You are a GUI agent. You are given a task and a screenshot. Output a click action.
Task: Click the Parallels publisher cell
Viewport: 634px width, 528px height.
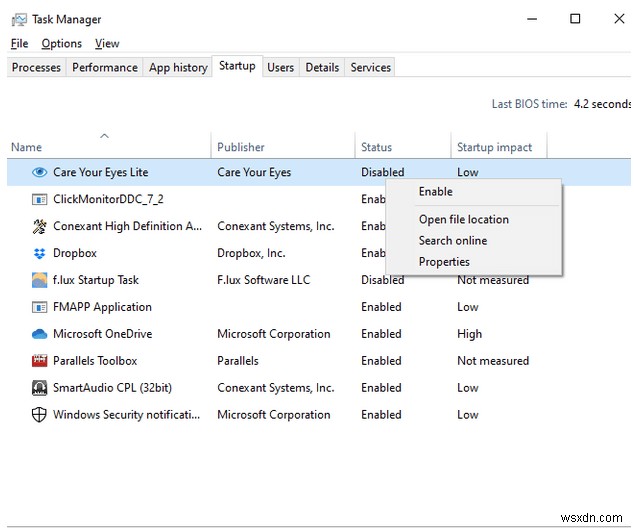[238, 361]
